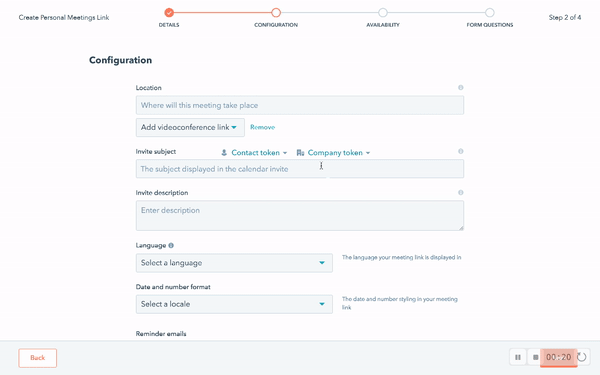Click the 'Reminder emails' label
Viewport: 600px width, 375px height.
point(161,334)
